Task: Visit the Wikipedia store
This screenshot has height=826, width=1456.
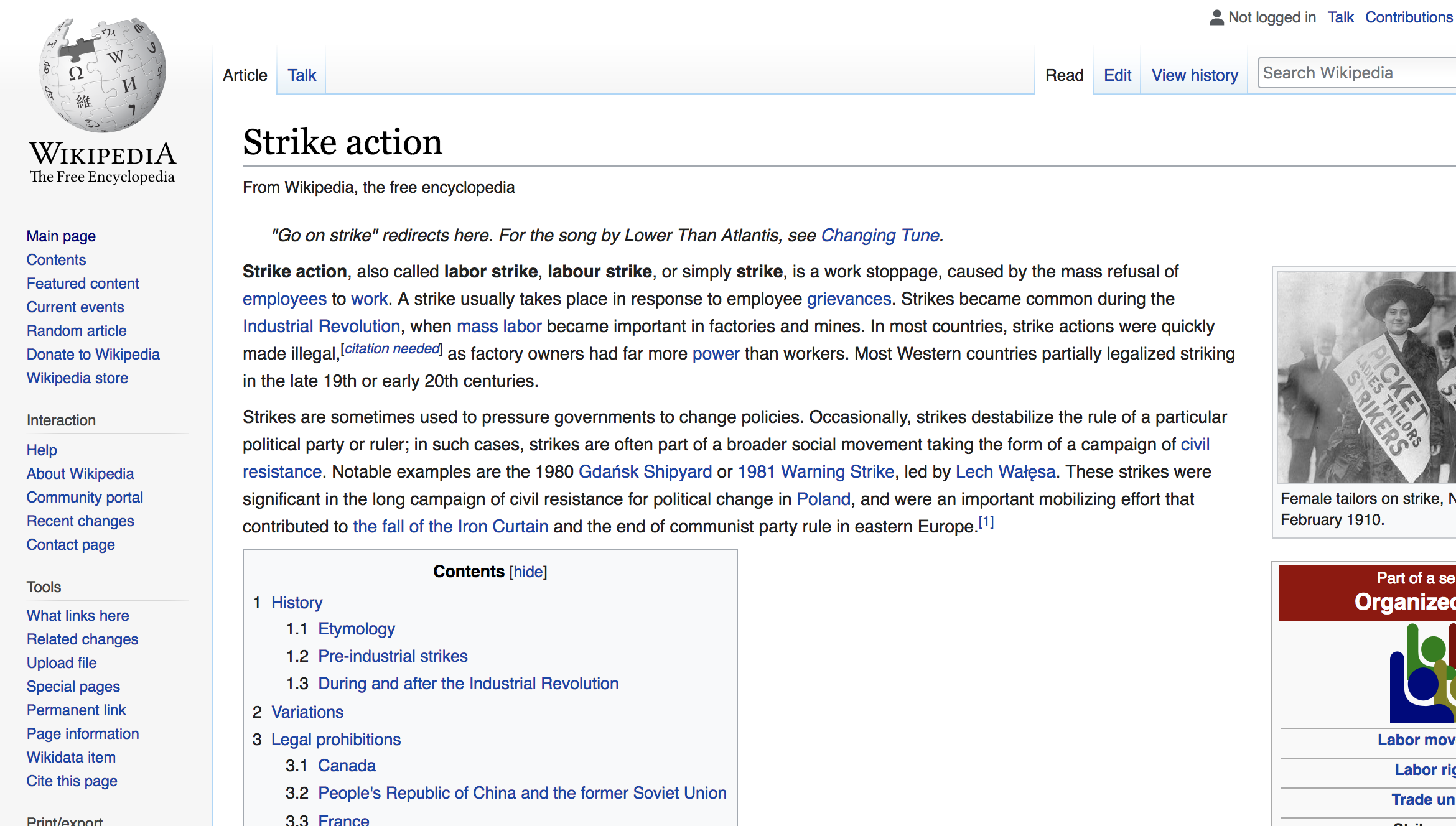Action: coord(77,378)
